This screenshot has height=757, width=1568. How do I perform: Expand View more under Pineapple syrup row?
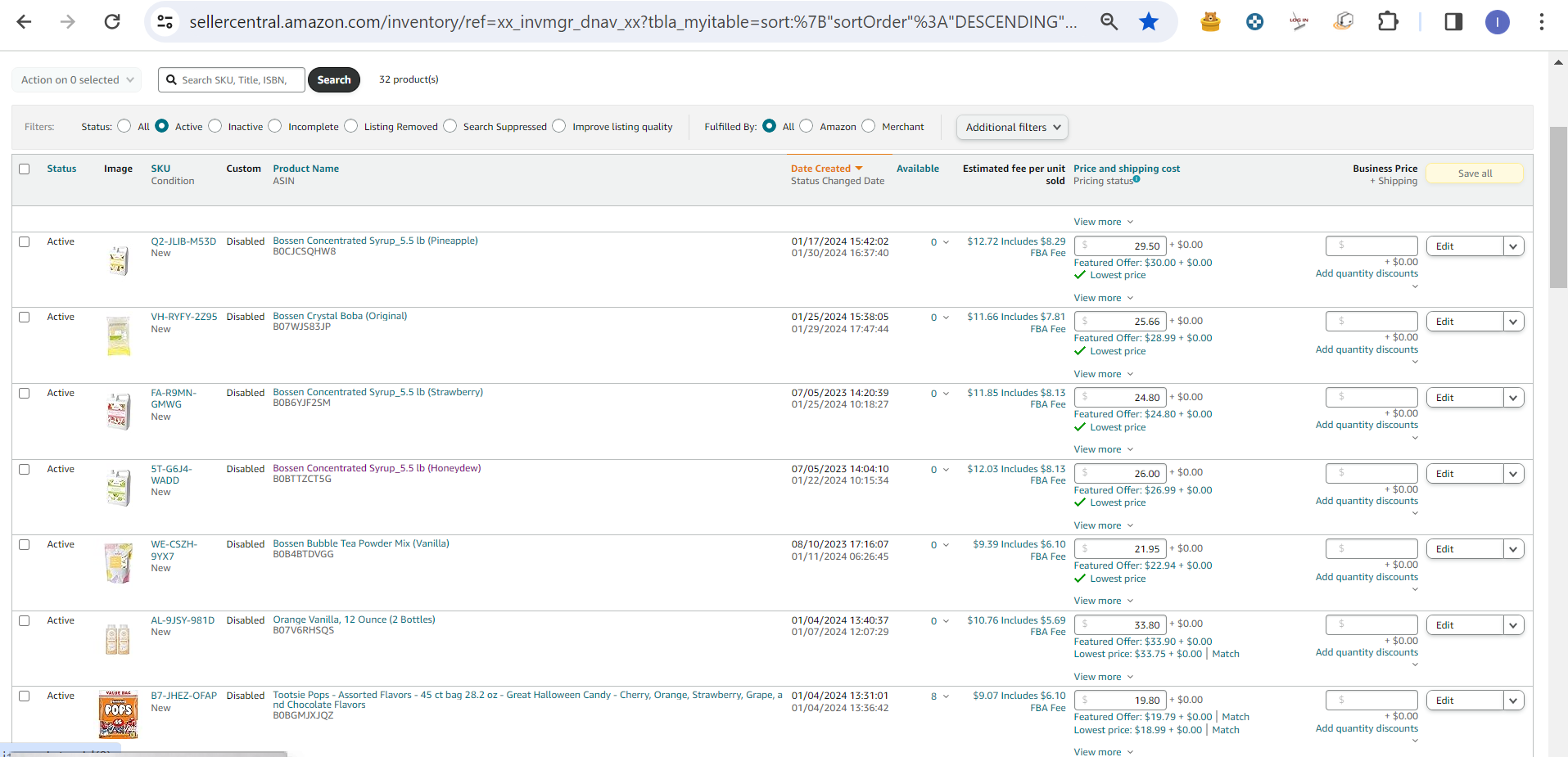tap(1104, 298)
